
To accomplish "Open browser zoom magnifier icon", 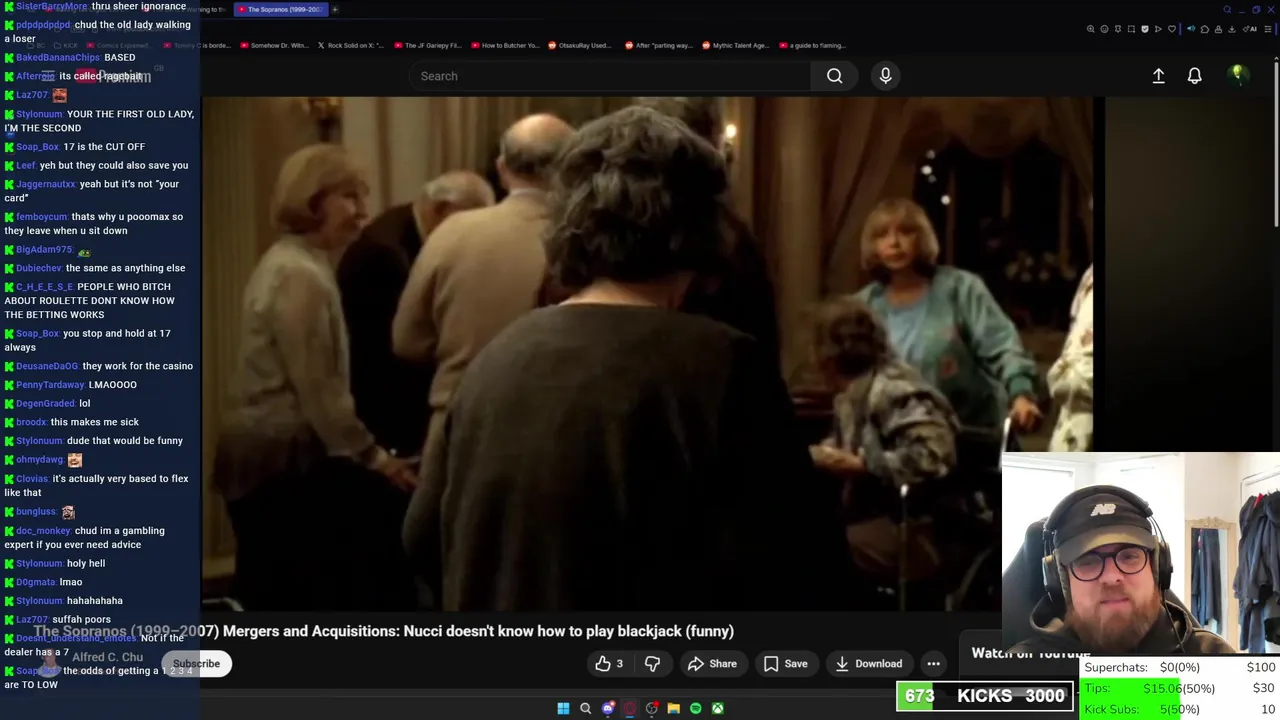I will (1091, 29).
